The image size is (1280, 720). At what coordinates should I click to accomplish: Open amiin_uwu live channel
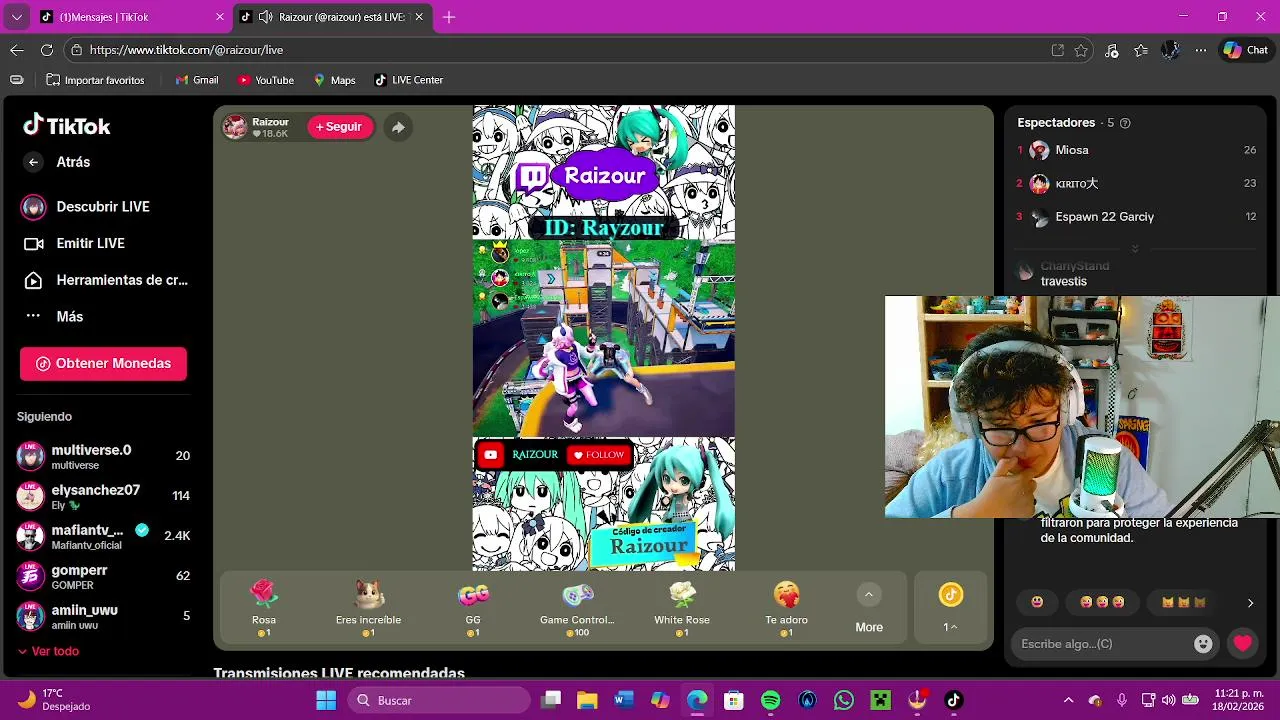pos(103,616)
